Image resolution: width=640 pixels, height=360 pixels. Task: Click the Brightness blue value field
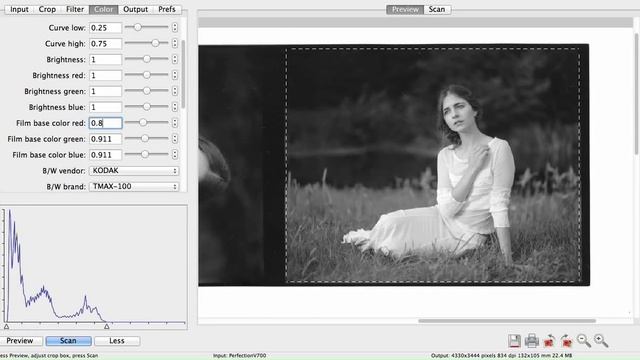(x=105, y=107)
